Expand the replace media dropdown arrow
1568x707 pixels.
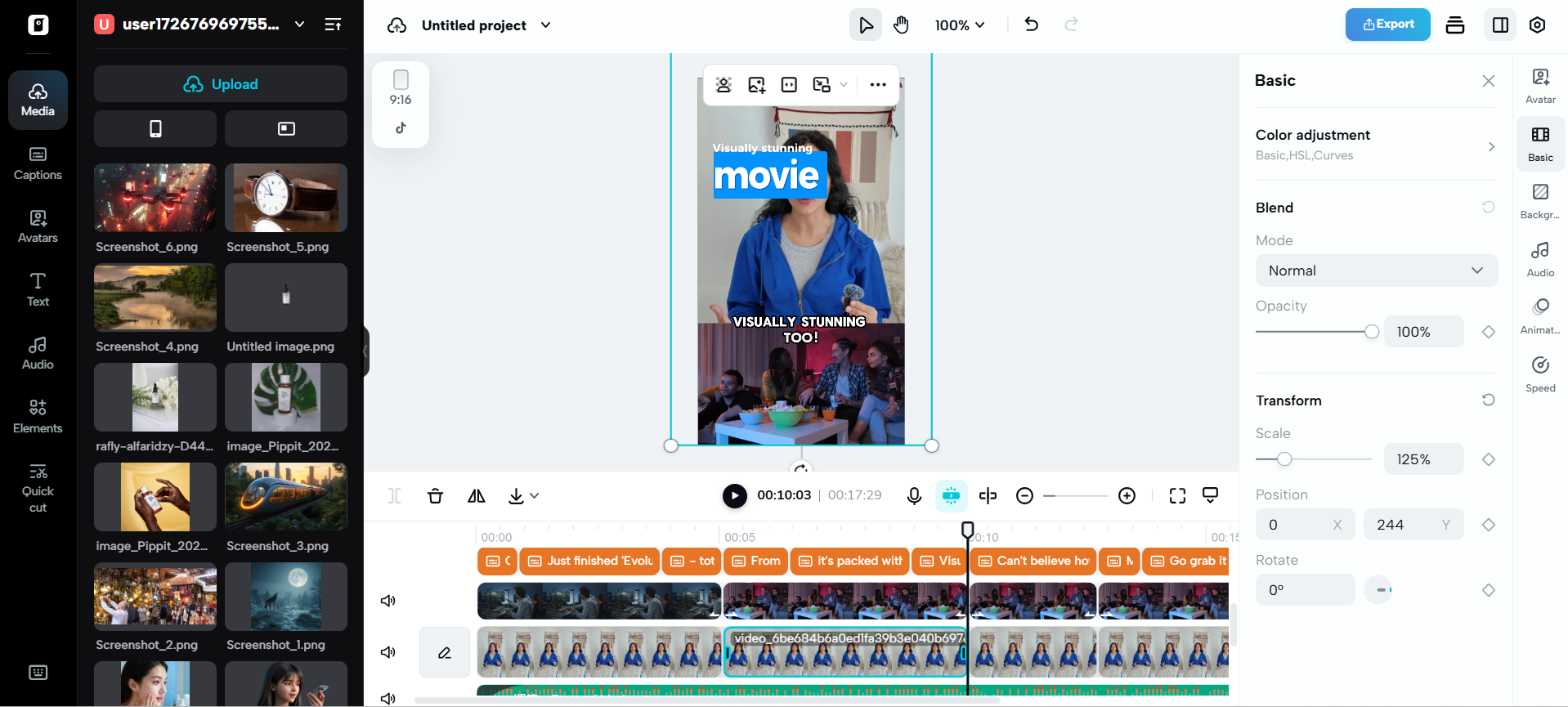click(844, 84)
